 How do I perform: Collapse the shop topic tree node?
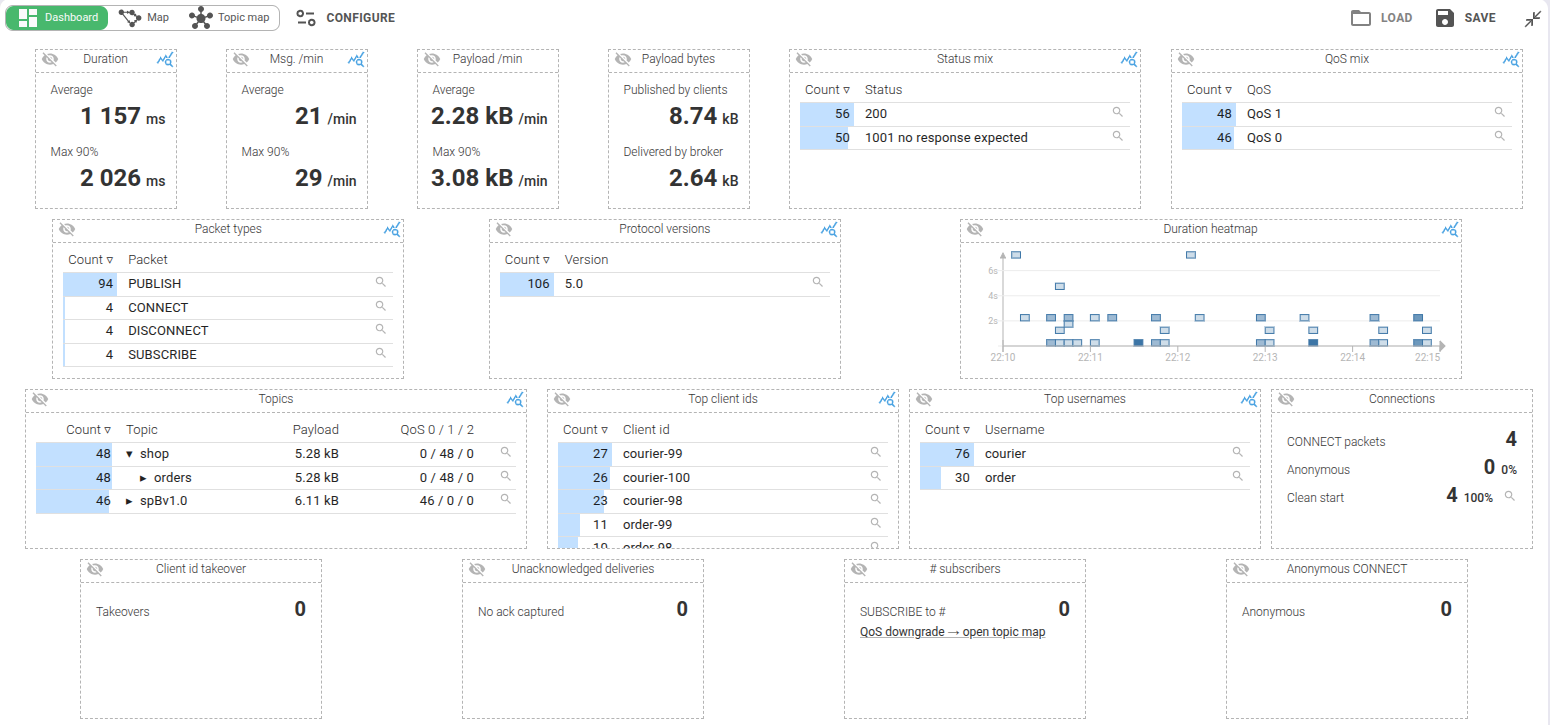[129, 454]
